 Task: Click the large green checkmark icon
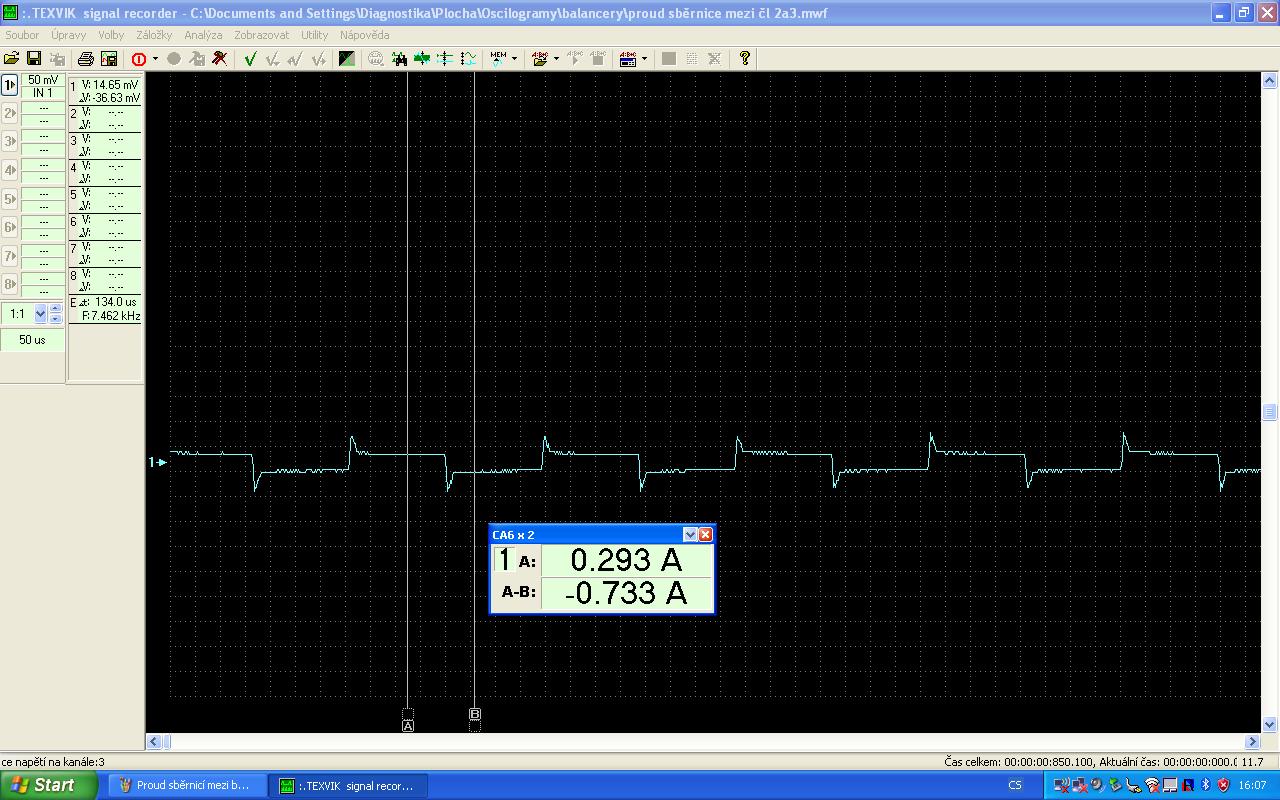tap(250, 59)
